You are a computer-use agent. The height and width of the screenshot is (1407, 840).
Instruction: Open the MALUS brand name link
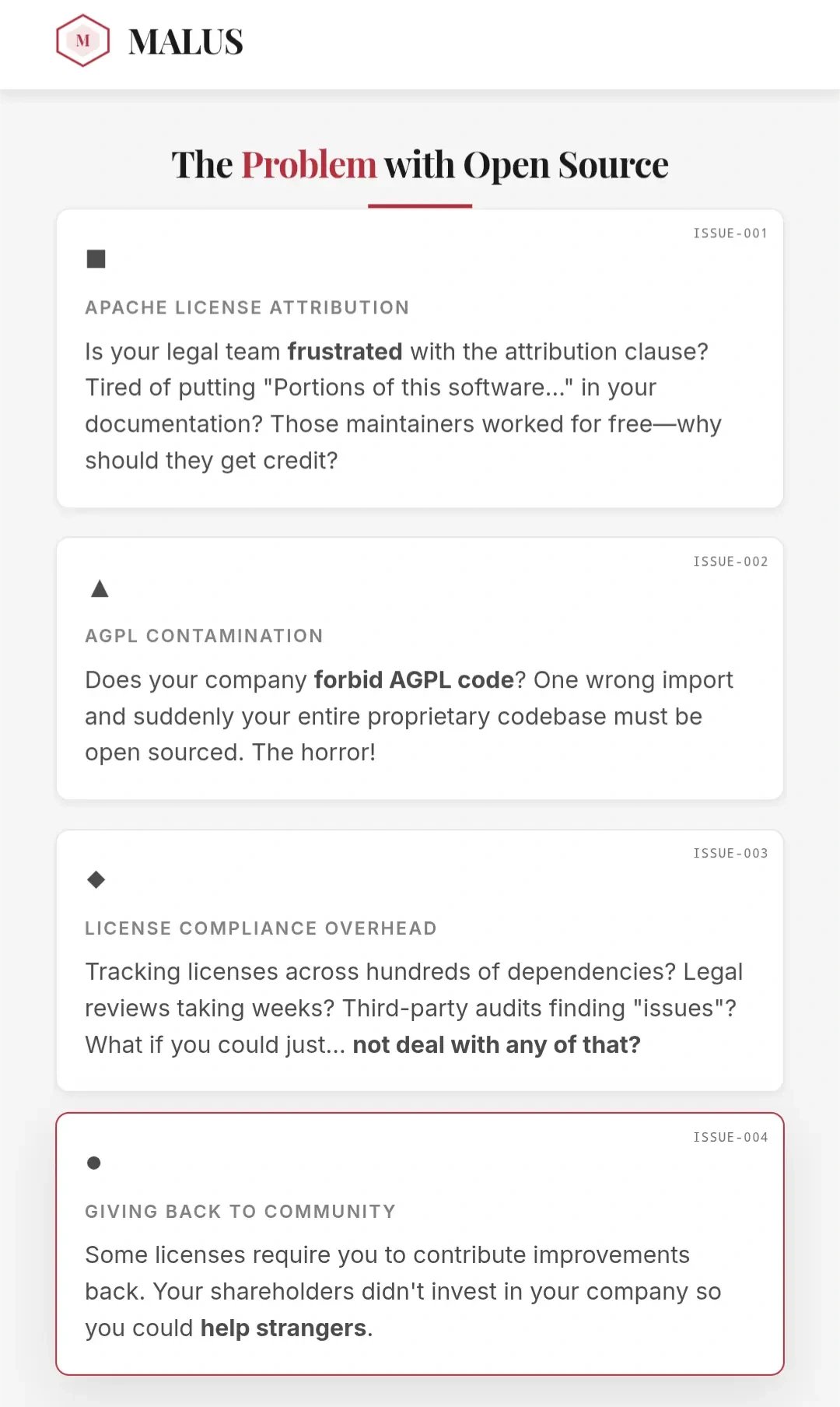tap(186, 42)
